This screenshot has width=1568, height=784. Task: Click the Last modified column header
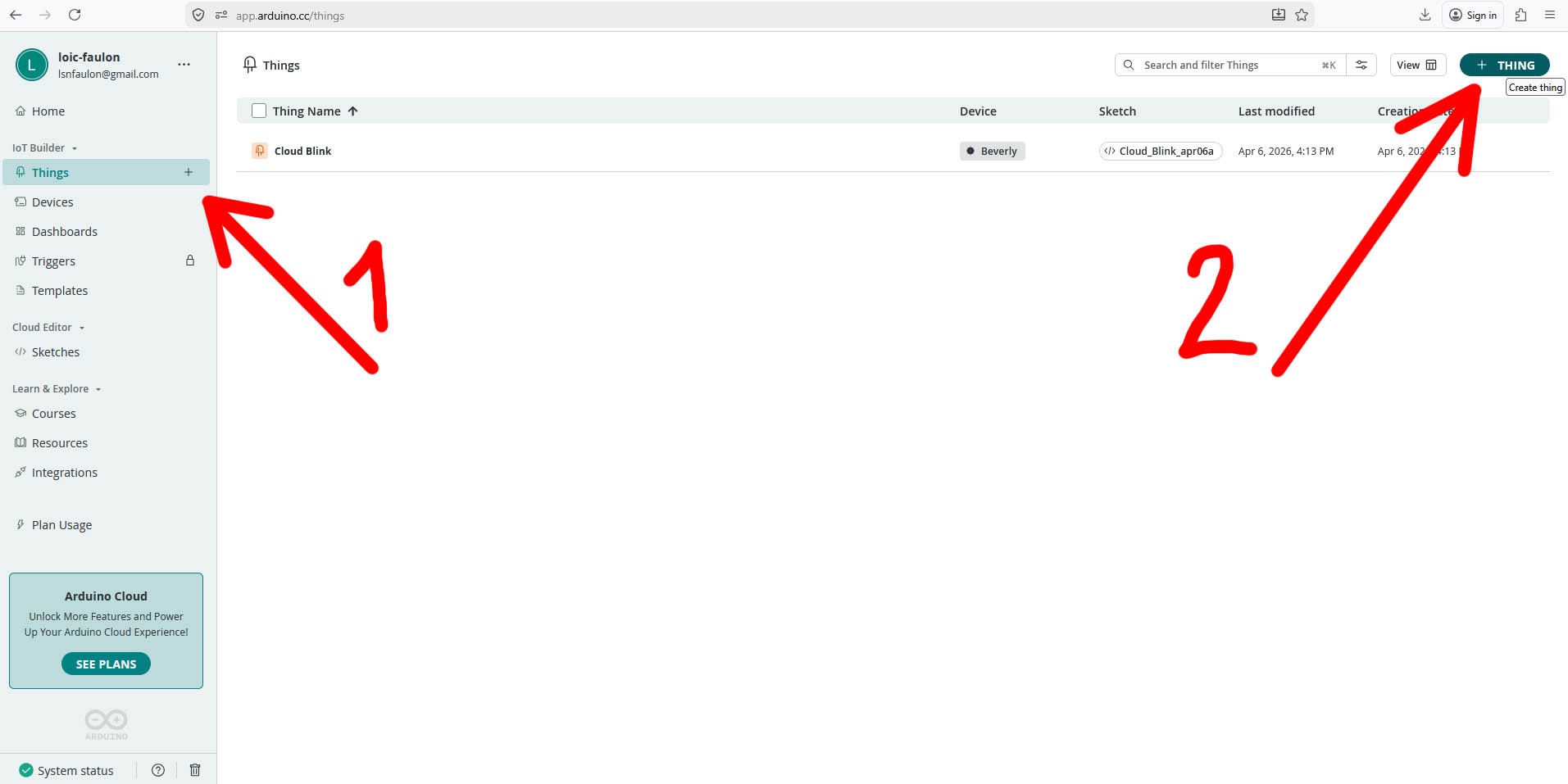[1276, 111]
